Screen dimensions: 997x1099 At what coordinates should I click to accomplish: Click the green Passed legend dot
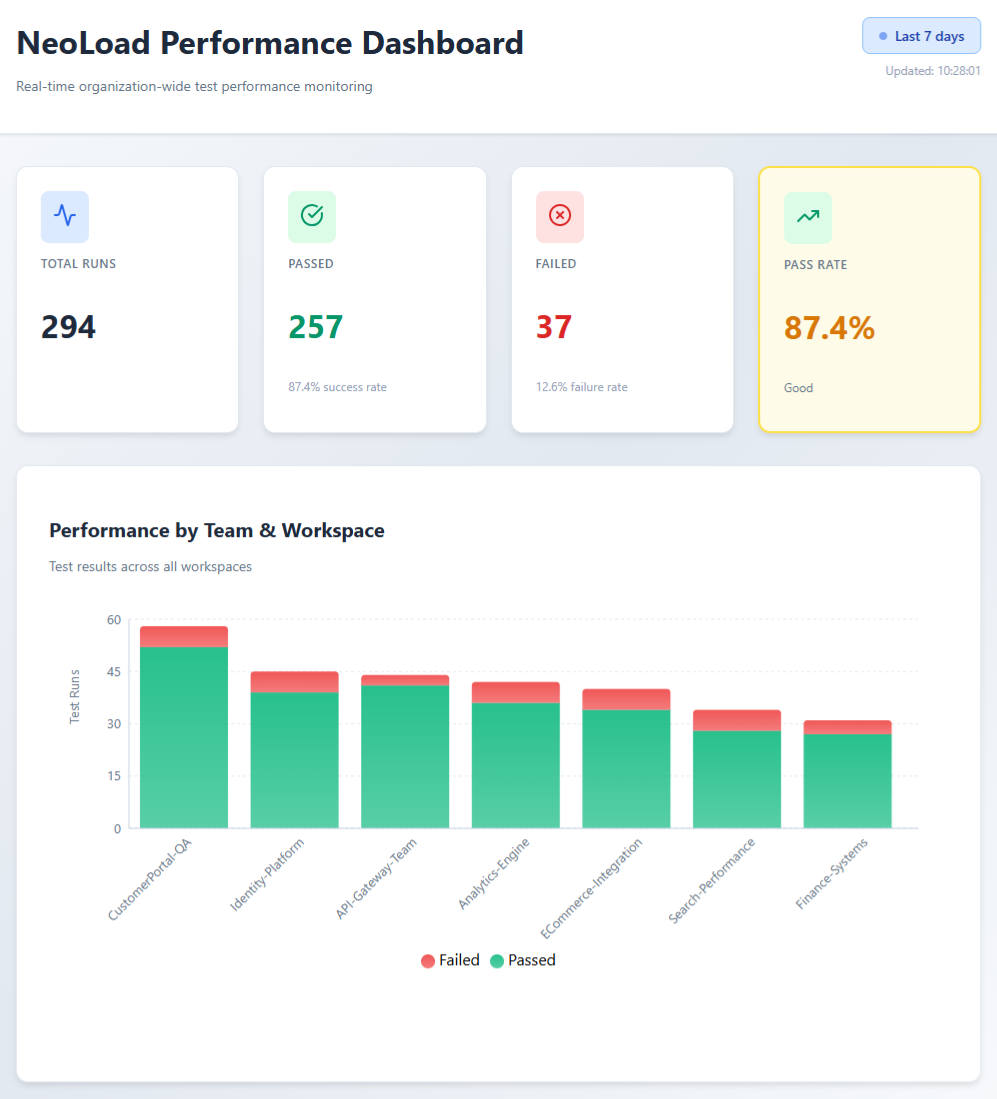click(497, 961)
